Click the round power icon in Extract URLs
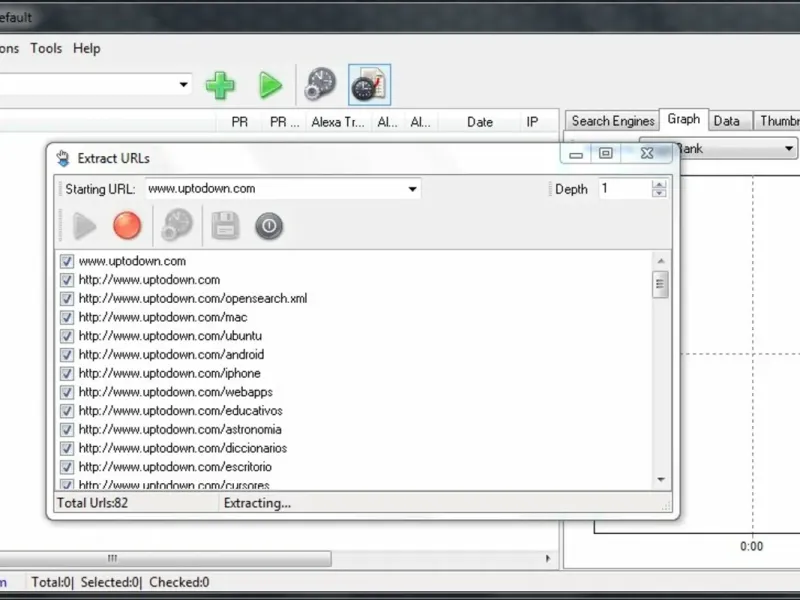The image size is (800, 600). (269, 226)
